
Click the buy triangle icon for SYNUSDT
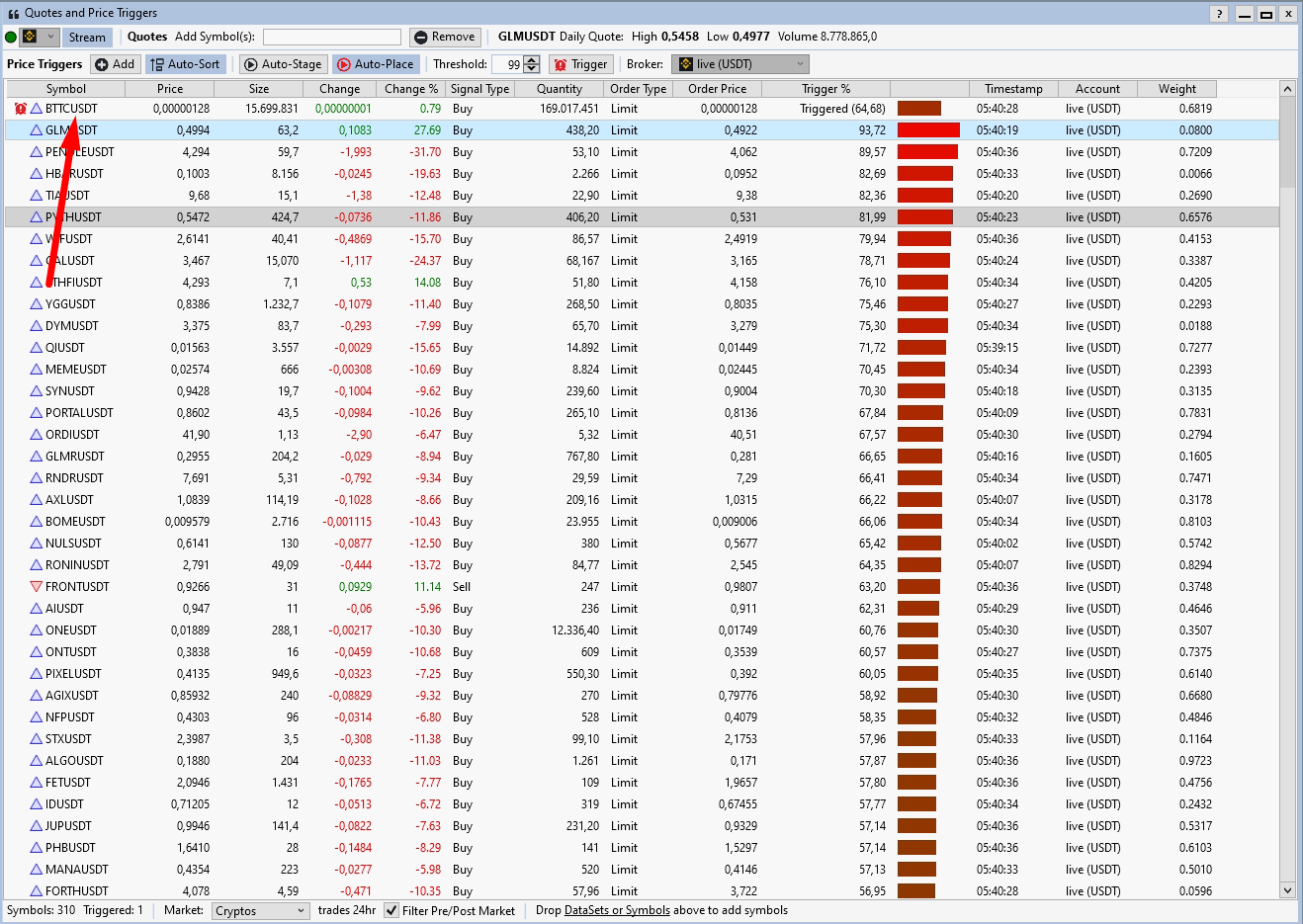[37, 391]
